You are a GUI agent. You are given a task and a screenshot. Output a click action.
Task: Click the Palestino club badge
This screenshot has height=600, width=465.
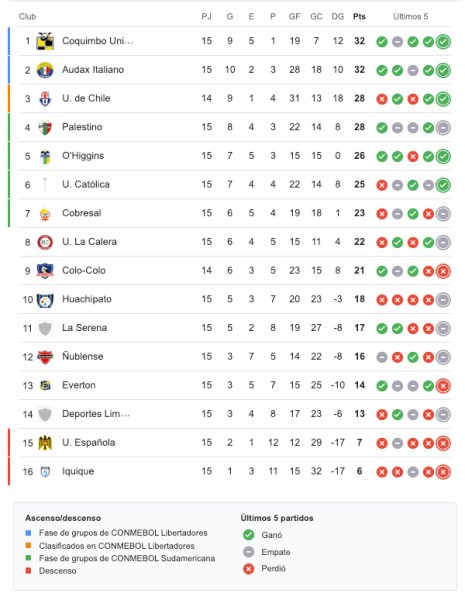pos(45,127)
